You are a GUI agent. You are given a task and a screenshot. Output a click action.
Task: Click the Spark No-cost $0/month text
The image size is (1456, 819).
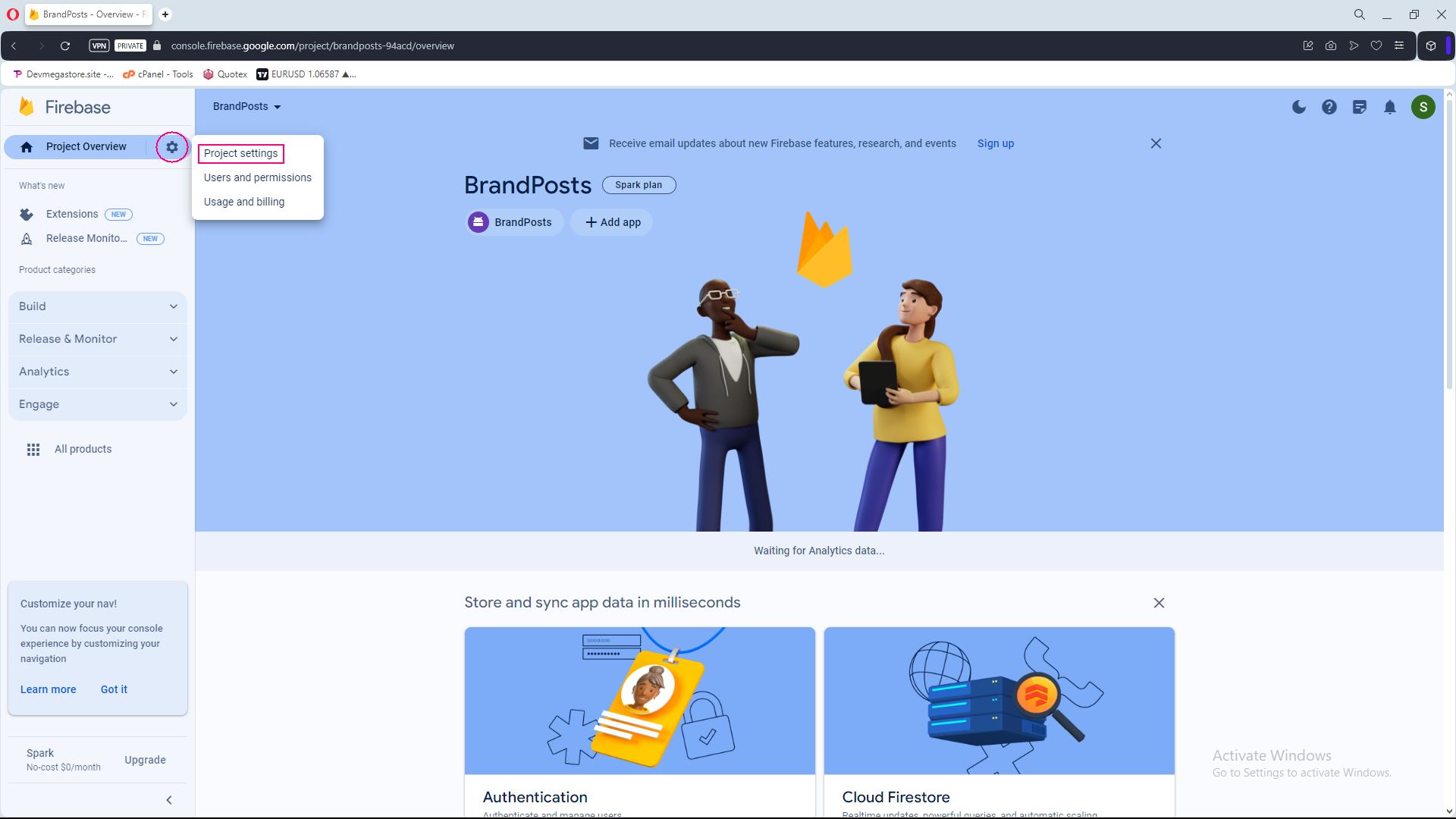click(64, 760)
